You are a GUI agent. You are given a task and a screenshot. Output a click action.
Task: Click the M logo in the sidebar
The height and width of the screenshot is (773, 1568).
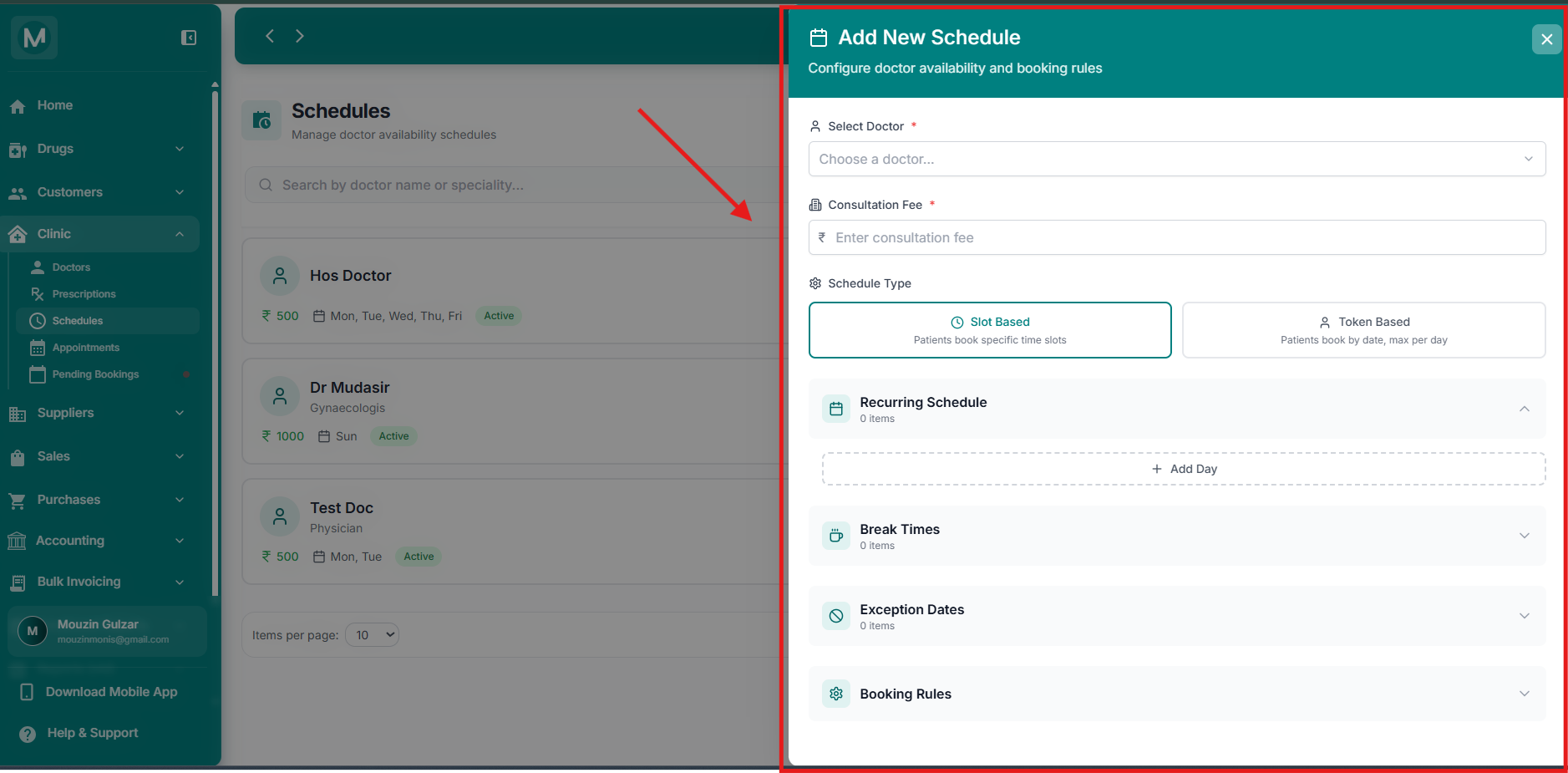(34, 37)
